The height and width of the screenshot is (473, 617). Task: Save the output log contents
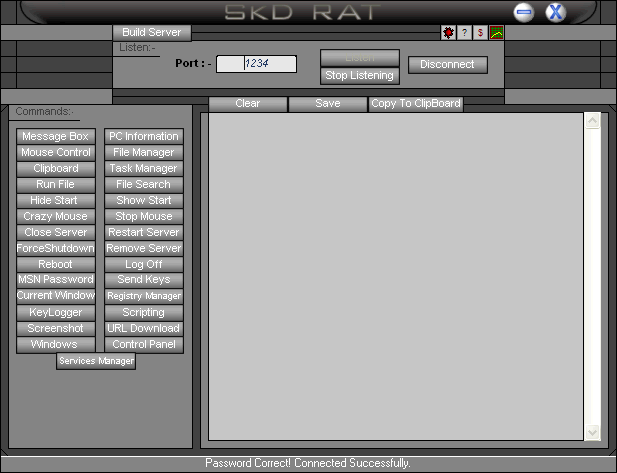click(327, 104)
